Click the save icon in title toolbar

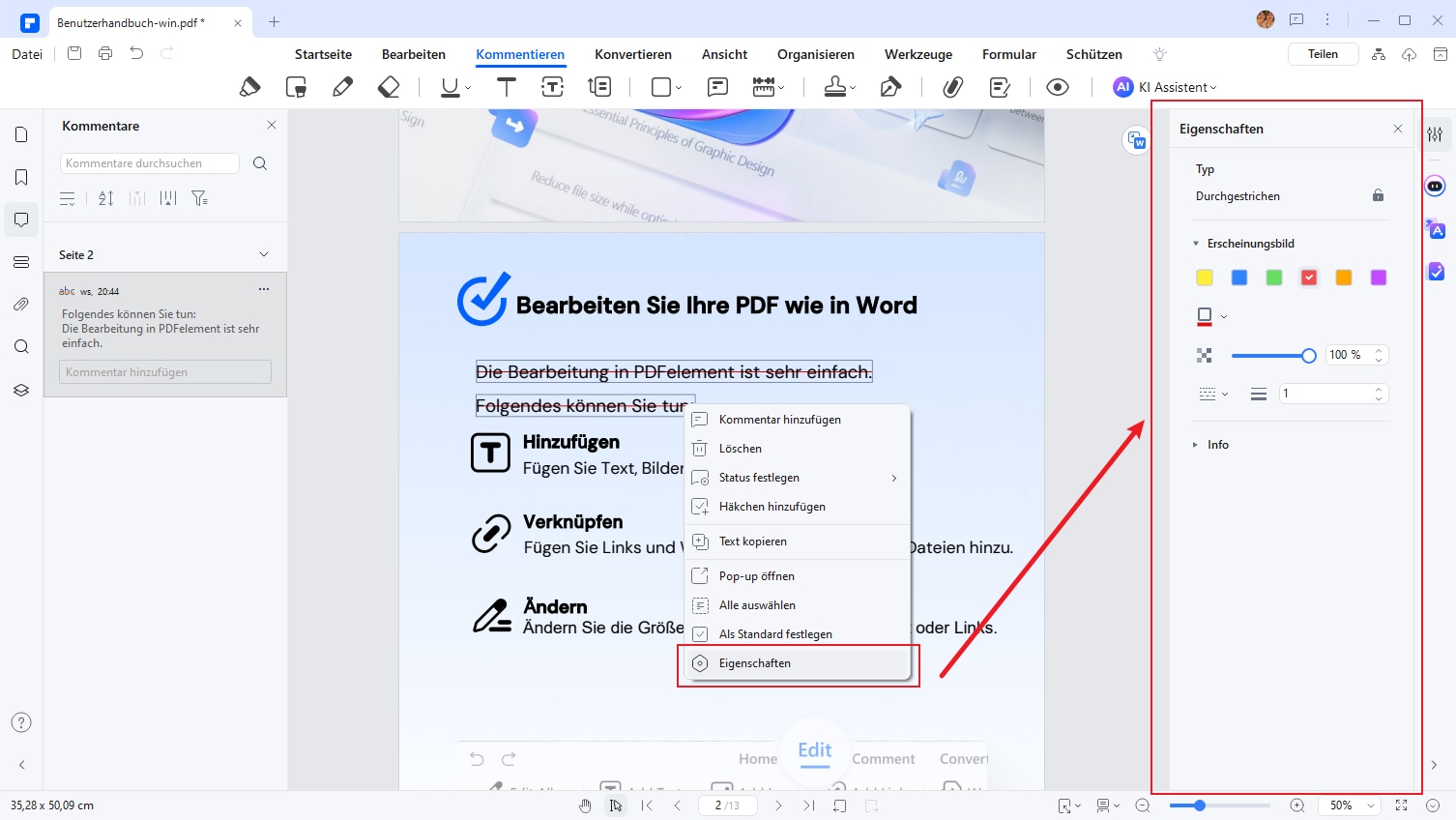74,53
